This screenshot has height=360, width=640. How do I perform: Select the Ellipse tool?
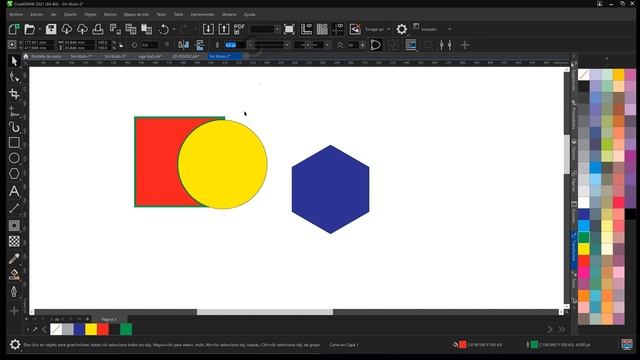14,158
